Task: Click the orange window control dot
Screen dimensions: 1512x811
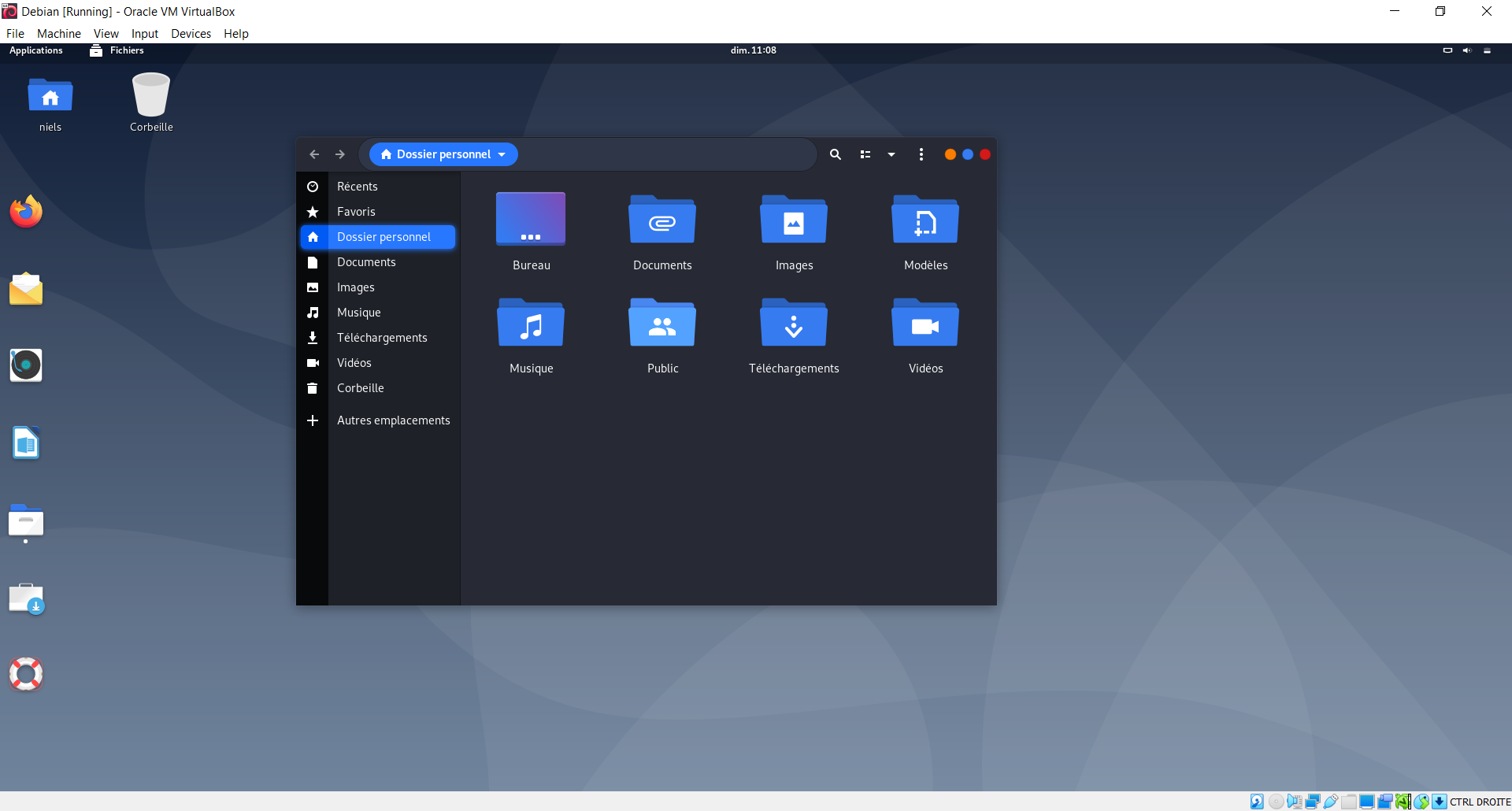Action: coord(950,154)
